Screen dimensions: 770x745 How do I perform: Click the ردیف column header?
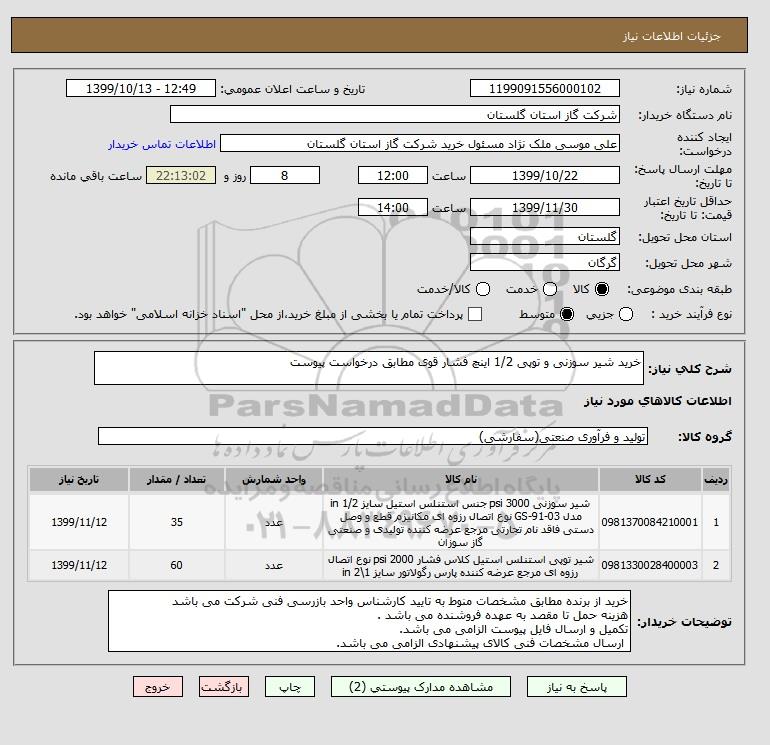[x=715, y=480]
